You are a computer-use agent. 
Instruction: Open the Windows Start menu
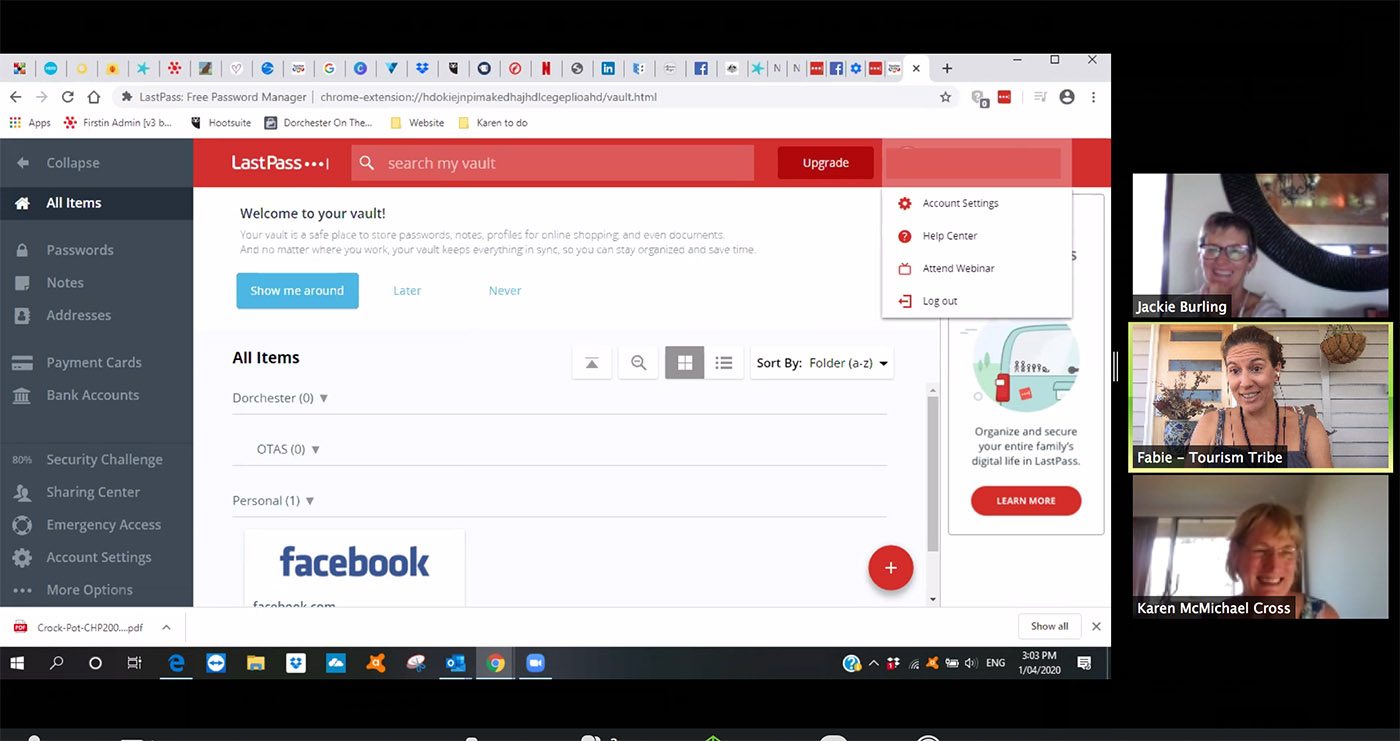click(17, 663)
